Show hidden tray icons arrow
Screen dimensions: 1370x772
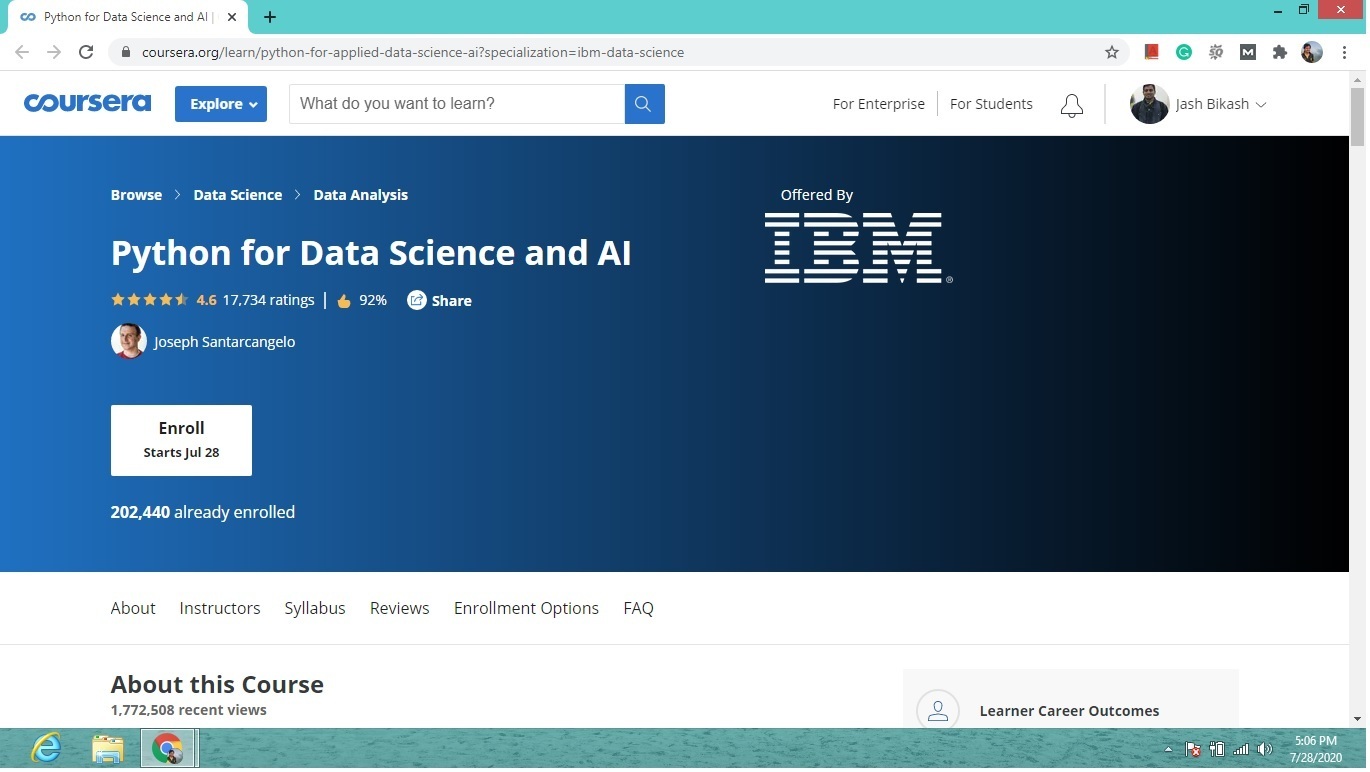point(1169,749)
